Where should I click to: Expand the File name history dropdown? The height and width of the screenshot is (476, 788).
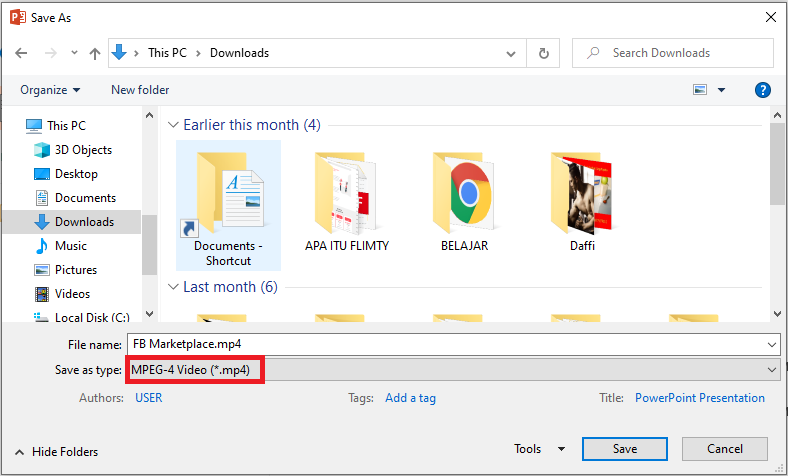771,345
